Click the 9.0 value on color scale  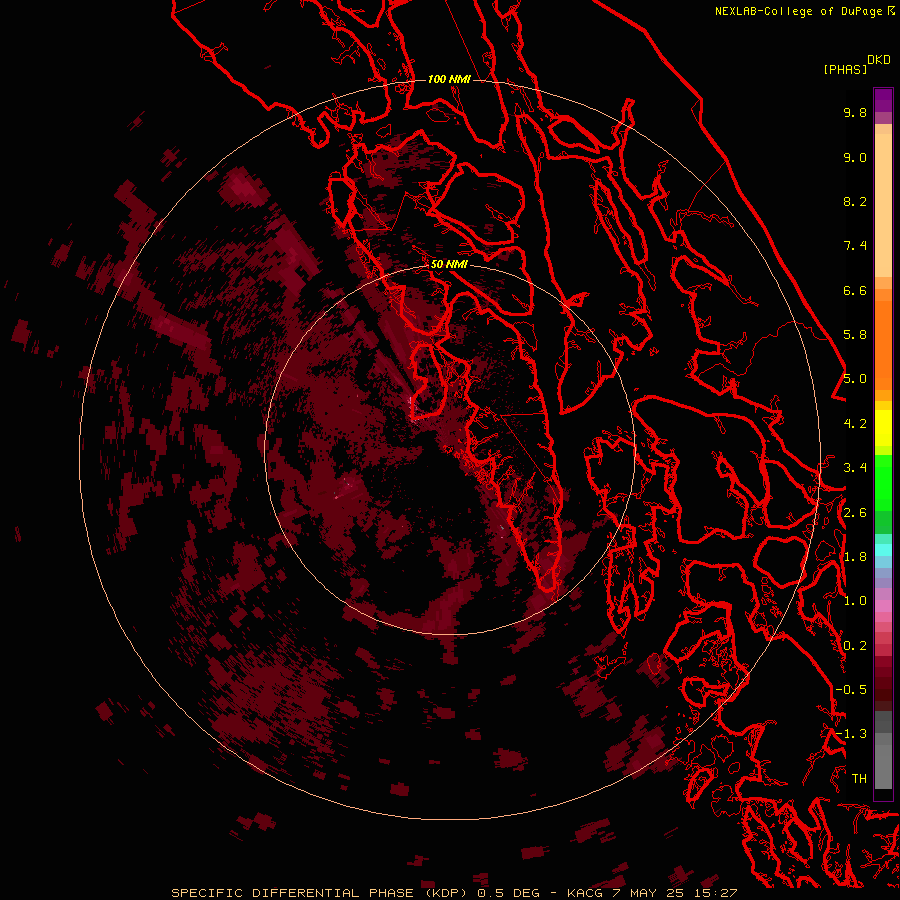pos(855,157)
